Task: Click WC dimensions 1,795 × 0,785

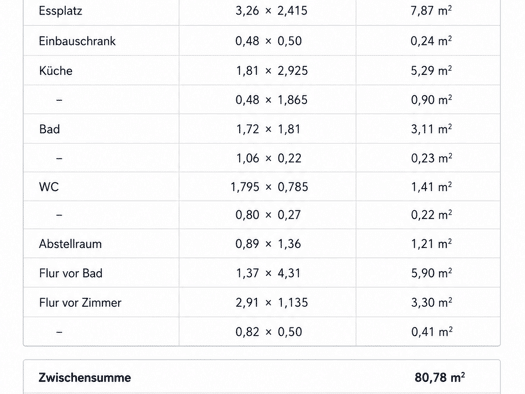Action: tap(270, 187)
